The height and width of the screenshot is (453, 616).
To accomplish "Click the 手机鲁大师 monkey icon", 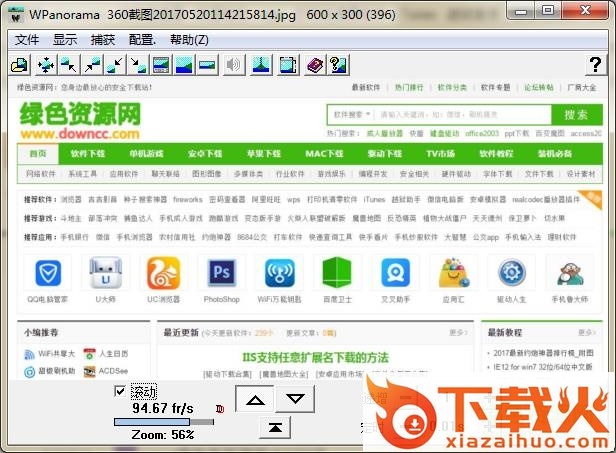I will tap(570, 274).
